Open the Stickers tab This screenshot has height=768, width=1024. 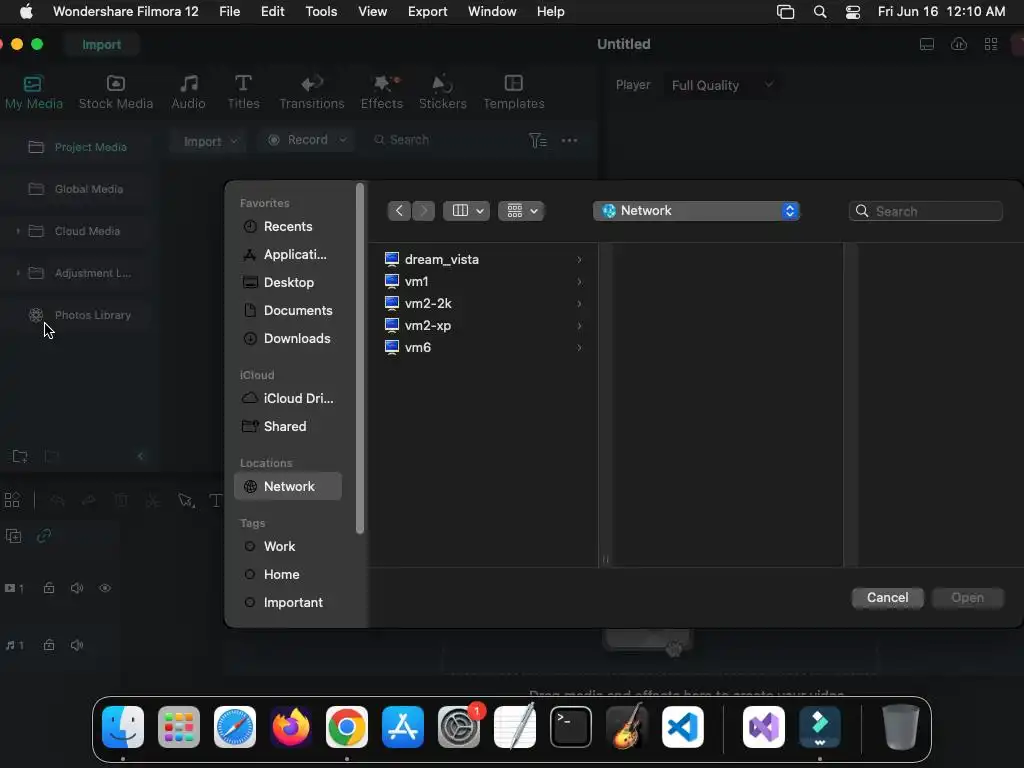[442, 92]
